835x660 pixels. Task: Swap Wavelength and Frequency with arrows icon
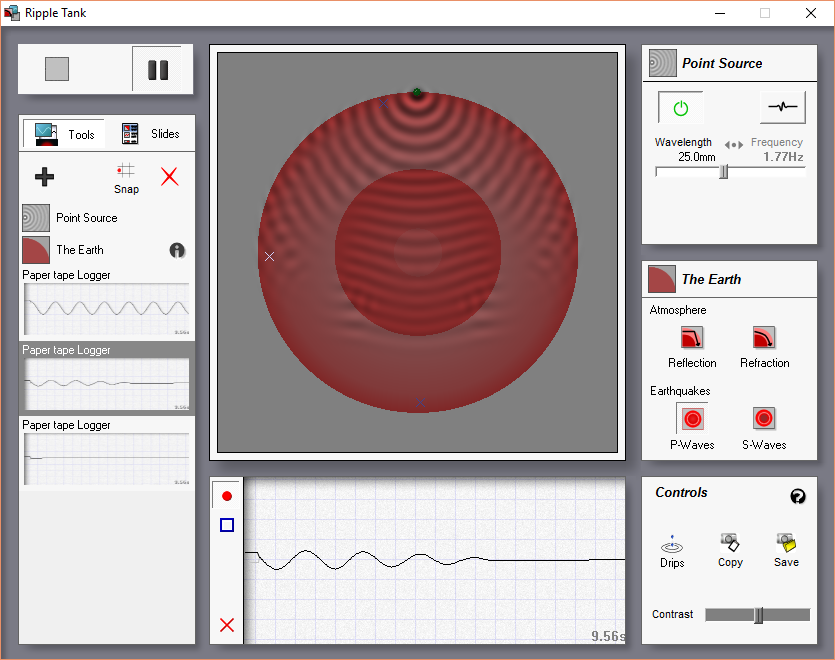coord(733,144)
